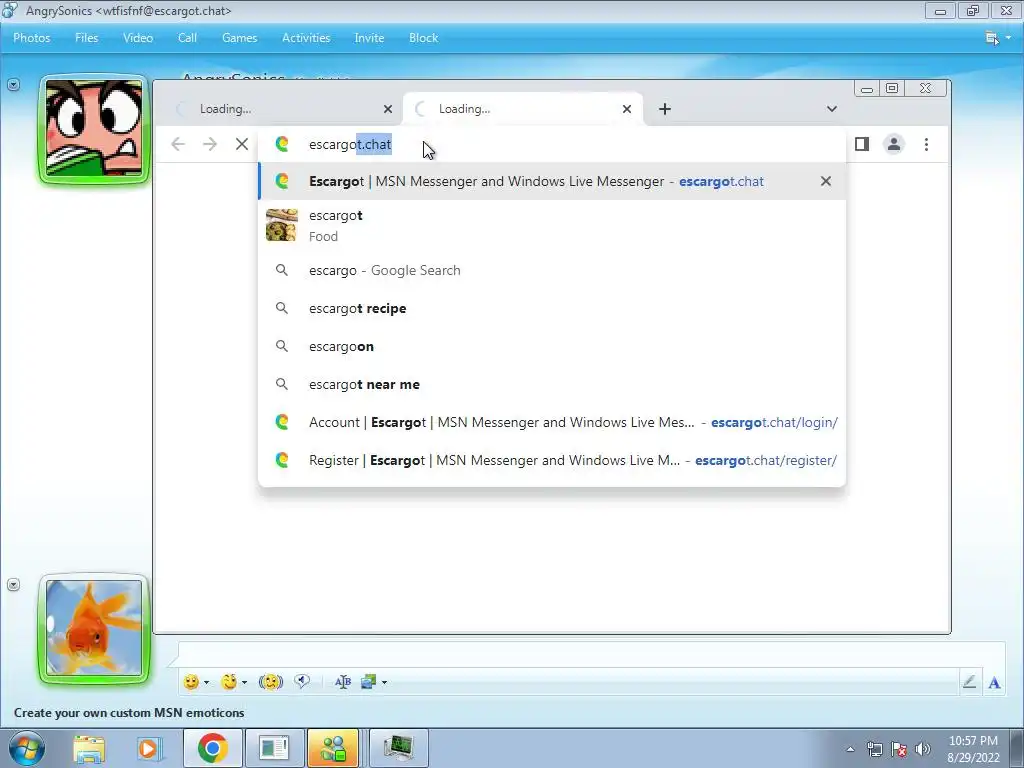Open a new Chrome tab
The height and width of the screenshot is (768, 1024).
(665, 109)
